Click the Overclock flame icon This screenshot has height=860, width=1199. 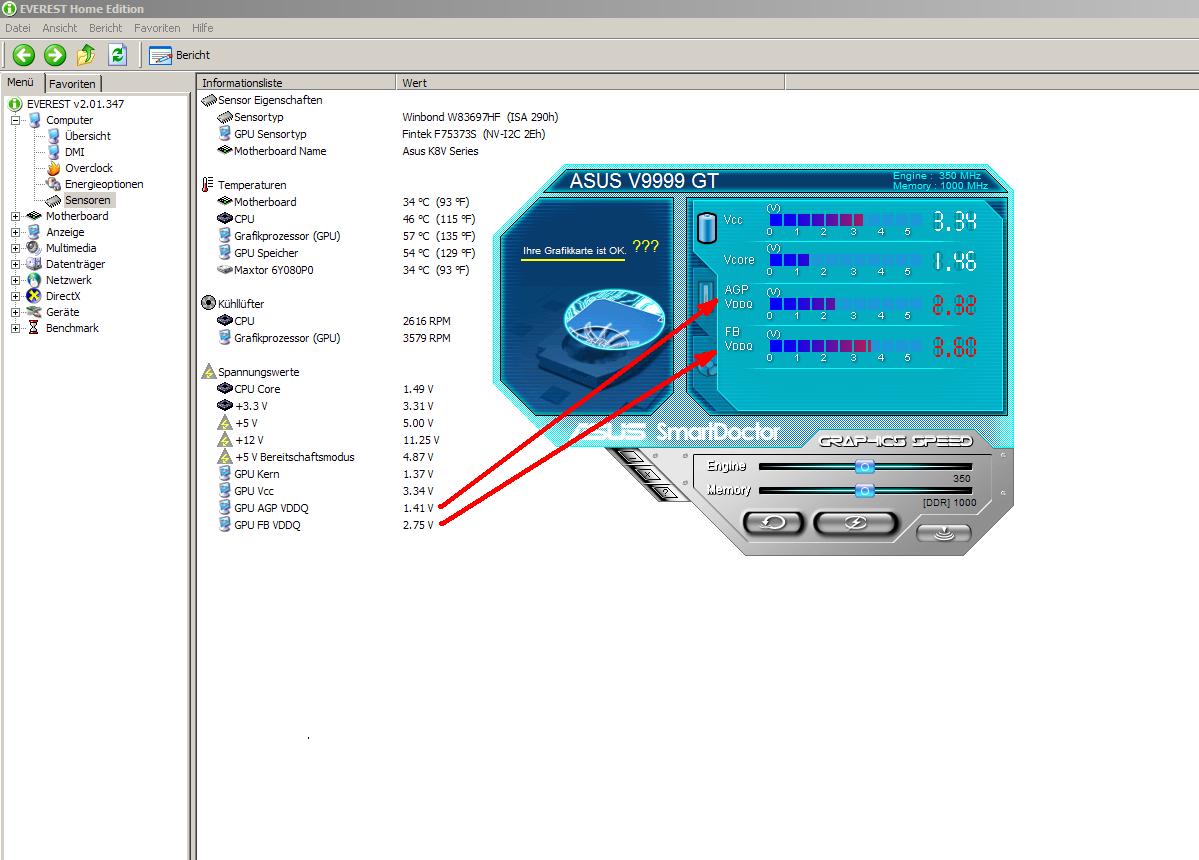(54, 168)
